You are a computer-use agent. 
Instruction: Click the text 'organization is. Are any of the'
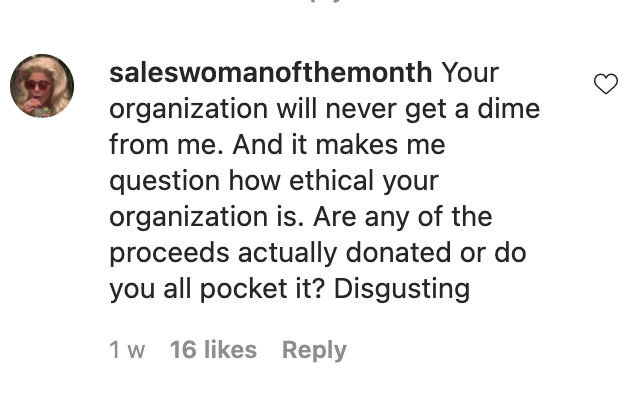point(301,217)
